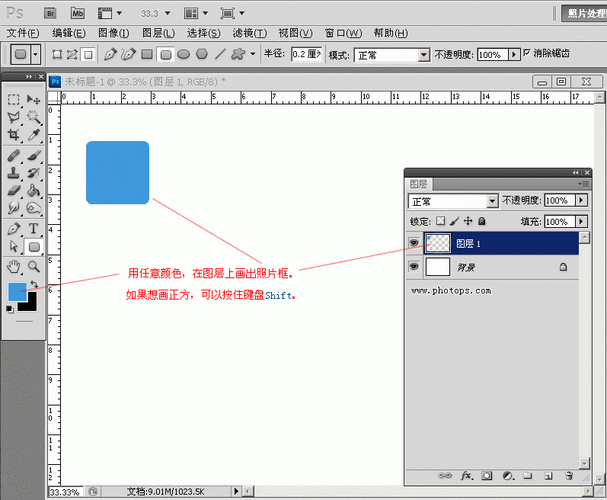Image resolution: width=607 pixels, height=500 pixels.
Task: Choose the Eraser tool
Action: [x=14, y=190]
